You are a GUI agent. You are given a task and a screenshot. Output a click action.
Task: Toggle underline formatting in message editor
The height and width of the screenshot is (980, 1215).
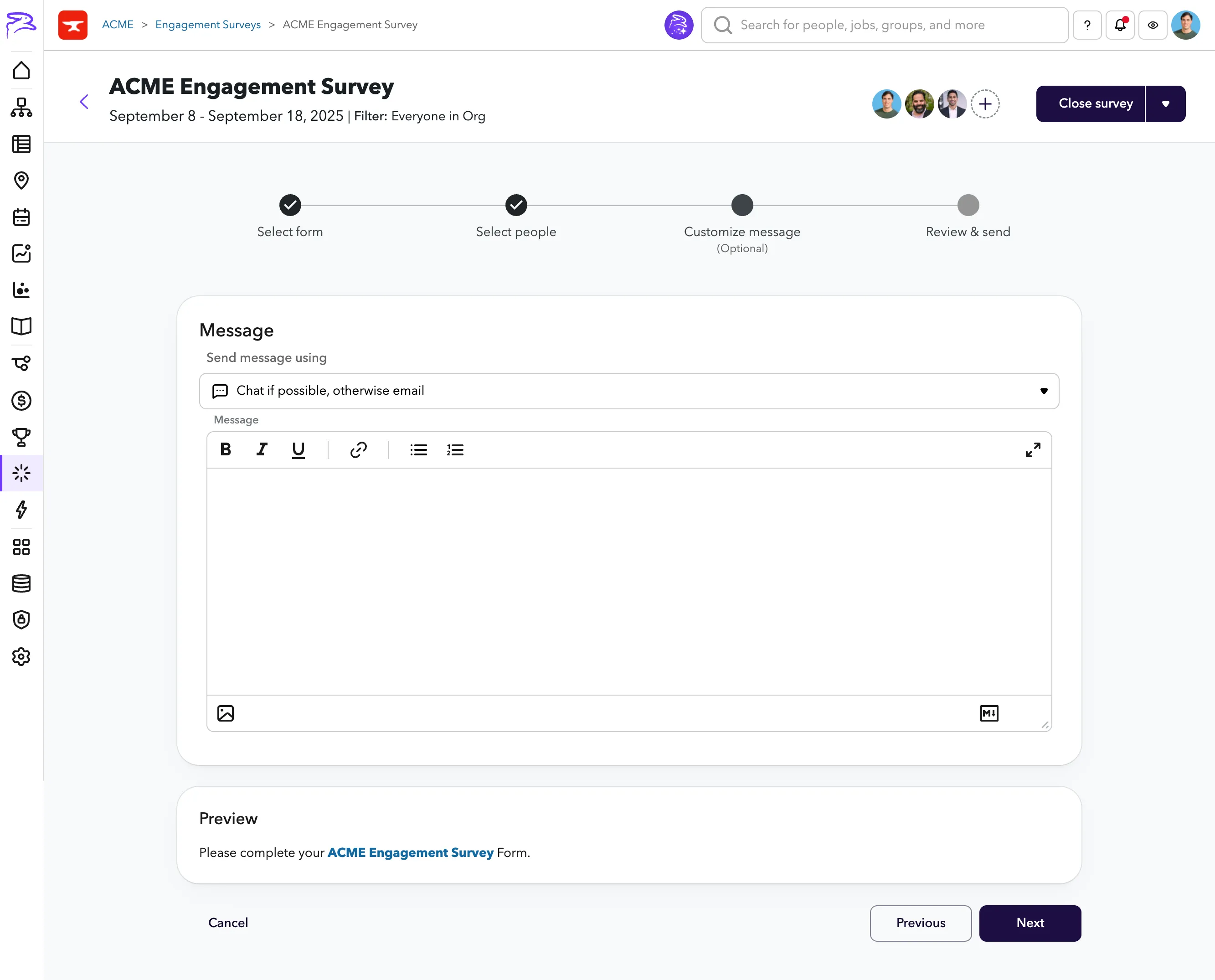(298, 450)
